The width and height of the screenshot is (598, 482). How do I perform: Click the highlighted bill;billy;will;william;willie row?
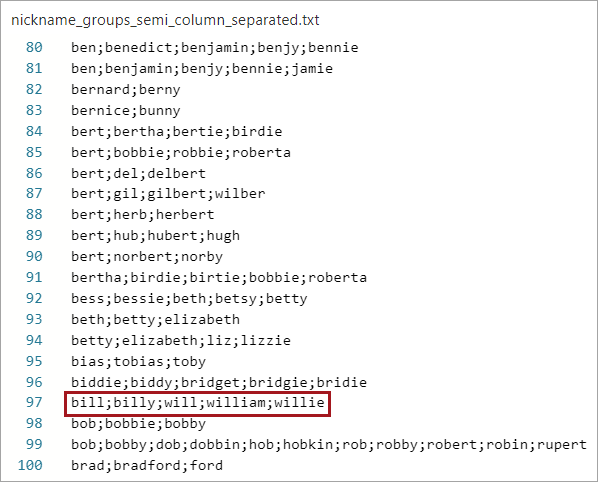(198, 403)
